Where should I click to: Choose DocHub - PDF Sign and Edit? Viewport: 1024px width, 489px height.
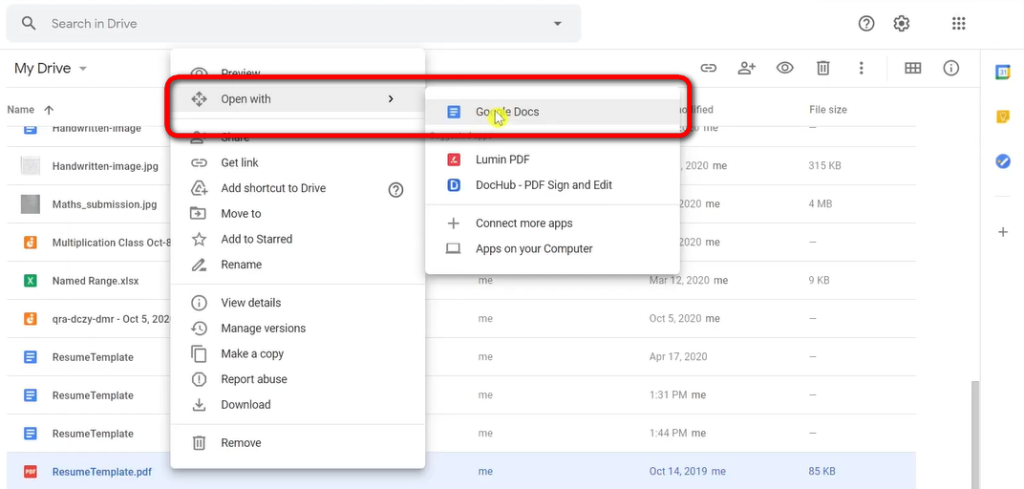[552, 185]
